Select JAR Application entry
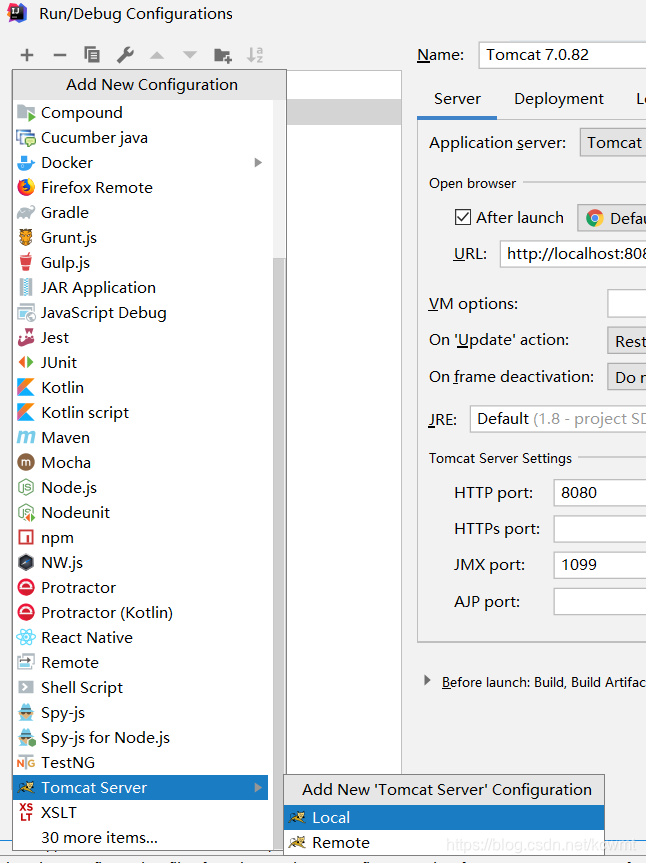This screenshot has width=646, height=863. (x=142, y=287)
